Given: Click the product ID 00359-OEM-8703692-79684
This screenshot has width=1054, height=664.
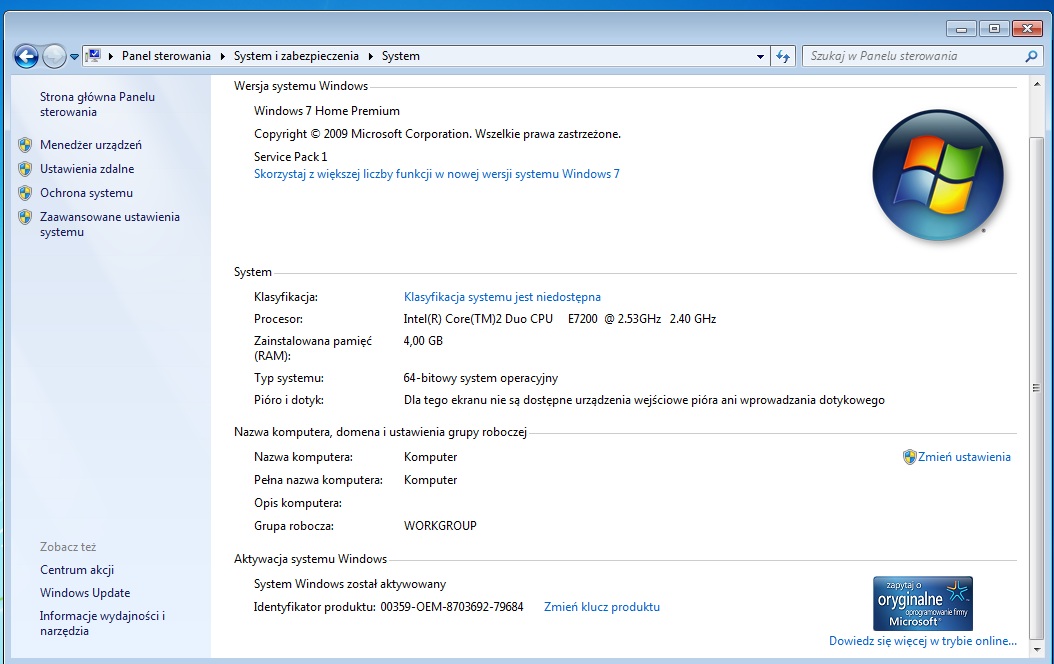Looking at the screenshot, I should click(x=452, y=607).
